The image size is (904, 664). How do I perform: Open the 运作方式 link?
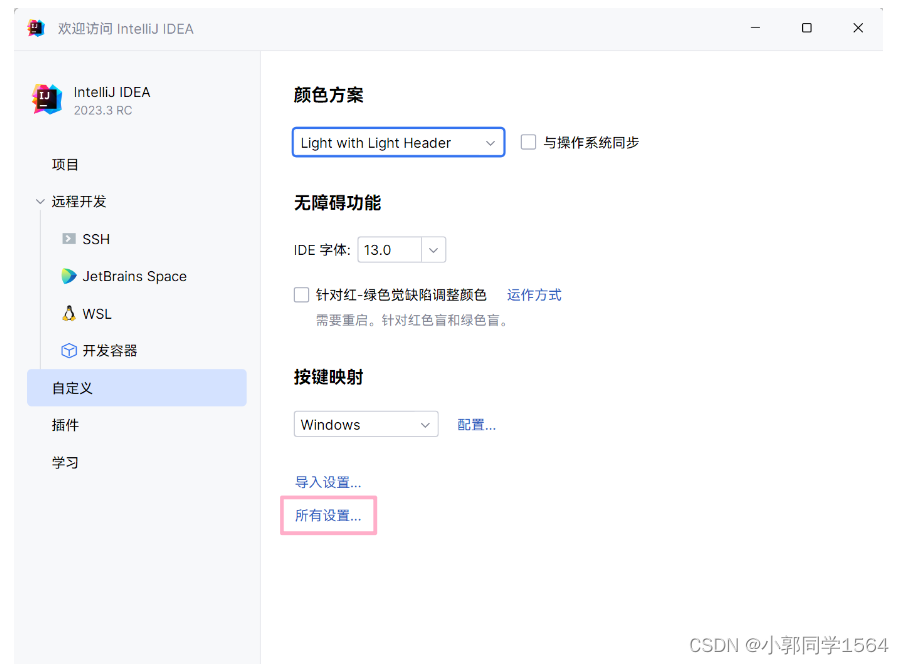(534, 295)
